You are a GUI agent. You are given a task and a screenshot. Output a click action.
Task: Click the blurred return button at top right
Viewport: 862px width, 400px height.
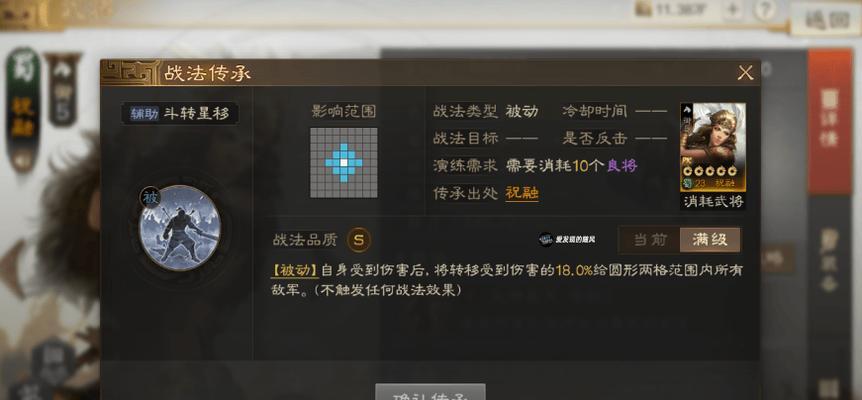(825, 20)
